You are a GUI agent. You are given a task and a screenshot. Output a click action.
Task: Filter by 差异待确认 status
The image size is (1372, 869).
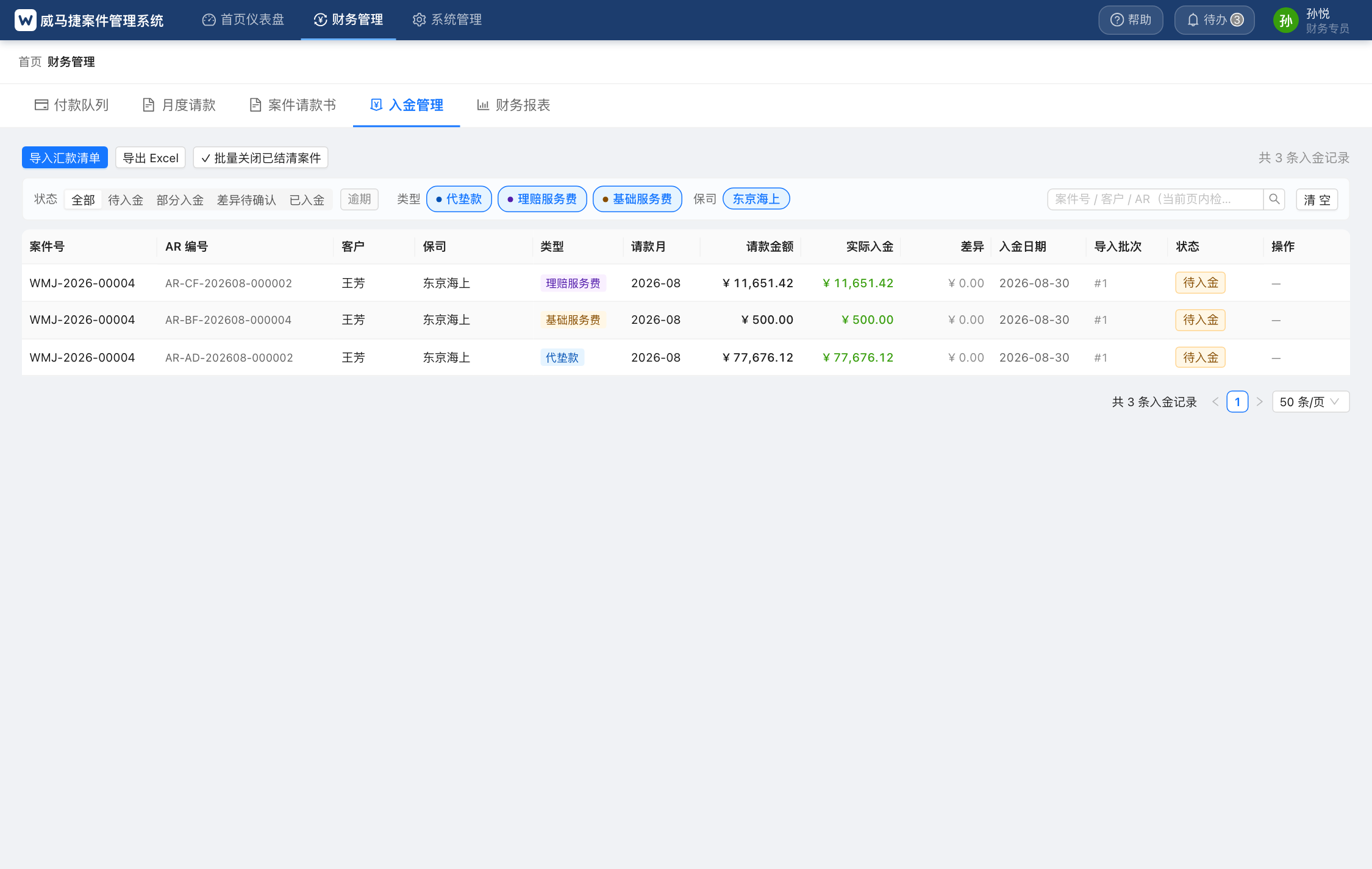pyautogui.click(x=246, y=199)
